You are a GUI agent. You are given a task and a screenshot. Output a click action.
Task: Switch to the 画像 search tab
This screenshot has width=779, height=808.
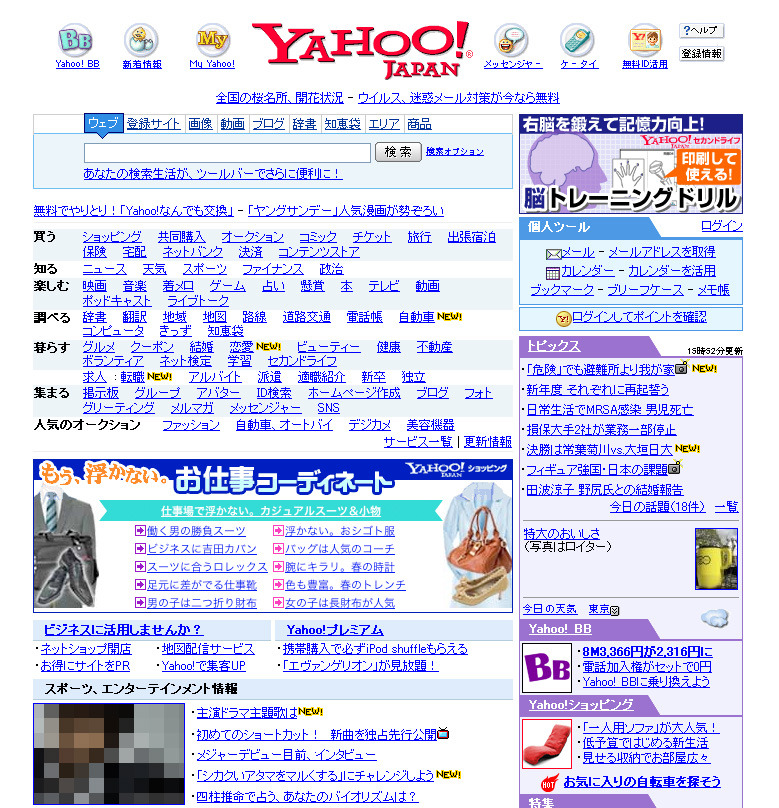click(x=200, y=124)
